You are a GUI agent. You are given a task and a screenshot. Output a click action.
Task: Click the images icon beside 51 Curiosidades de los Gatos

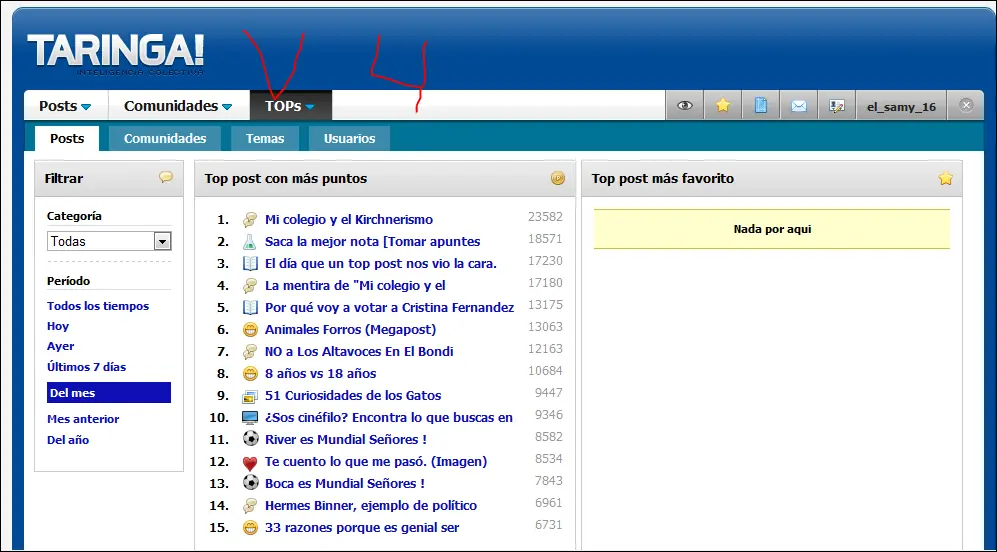point(250,396)
